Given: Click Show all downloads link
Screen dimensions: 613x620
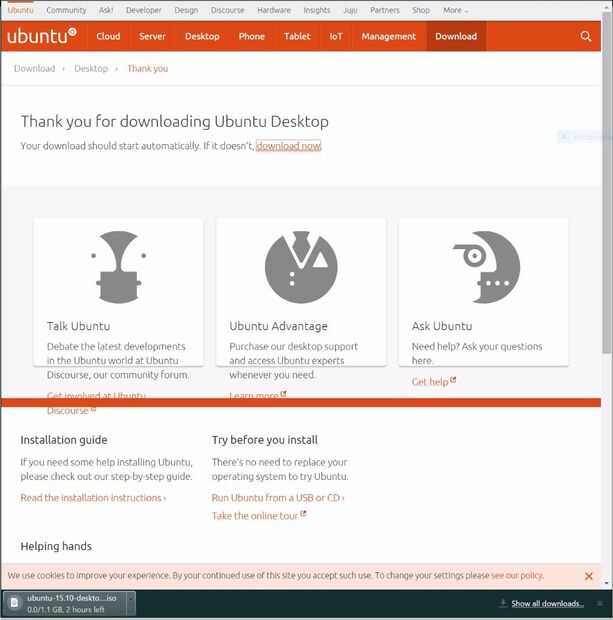Looking at the screenshot, I should [547, 603].
